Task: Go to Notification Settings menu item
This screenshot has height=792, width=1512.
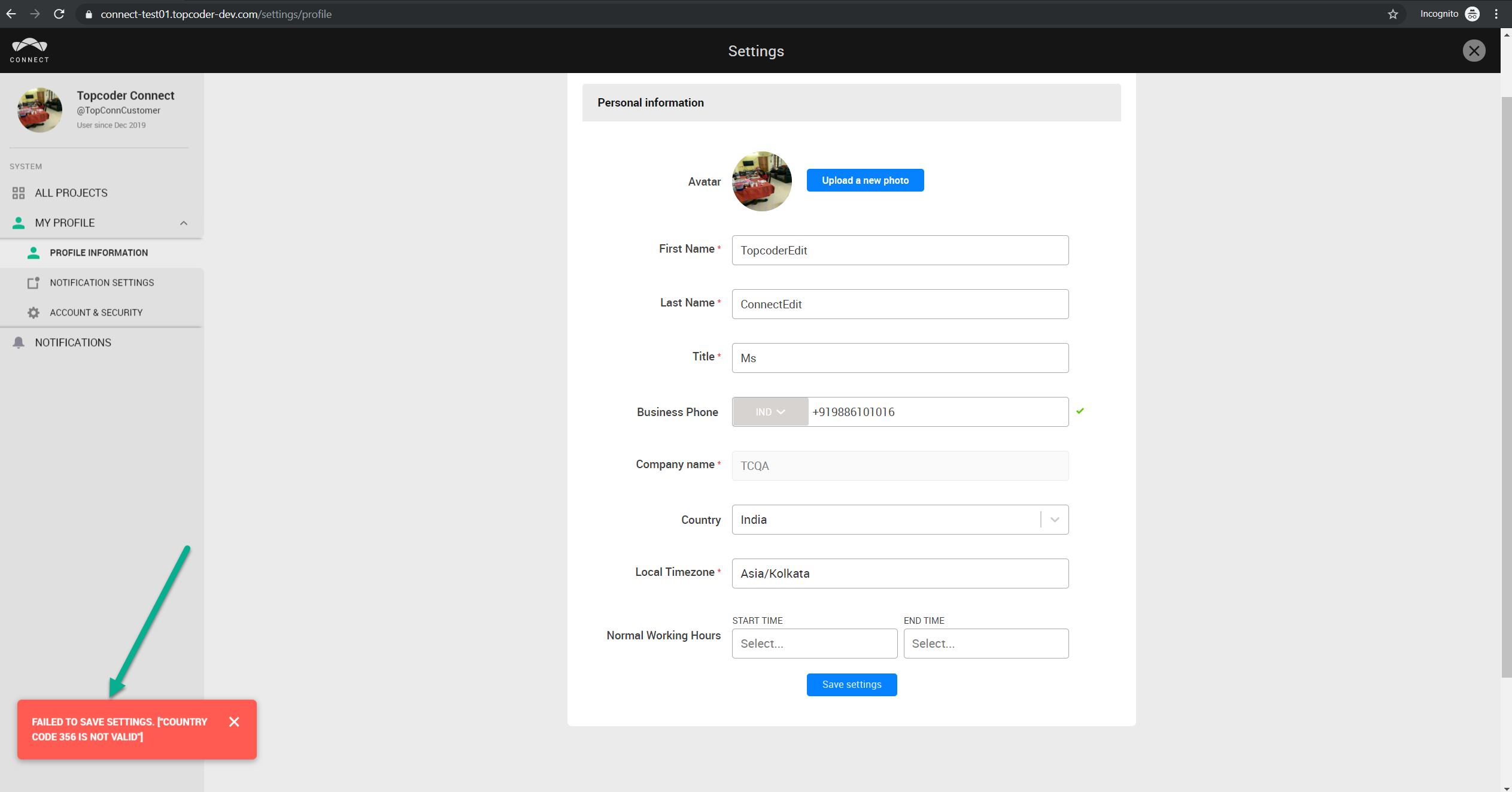Action: click(102, 283)
